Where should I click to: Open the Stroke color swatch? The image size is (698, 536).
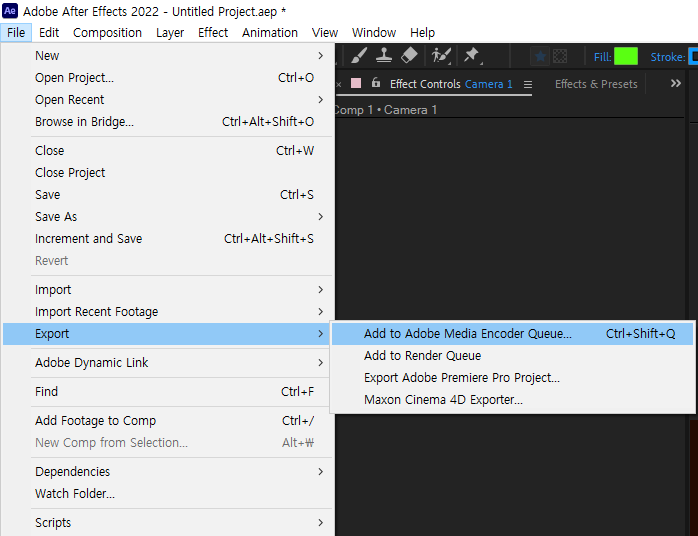click(693, 57)
